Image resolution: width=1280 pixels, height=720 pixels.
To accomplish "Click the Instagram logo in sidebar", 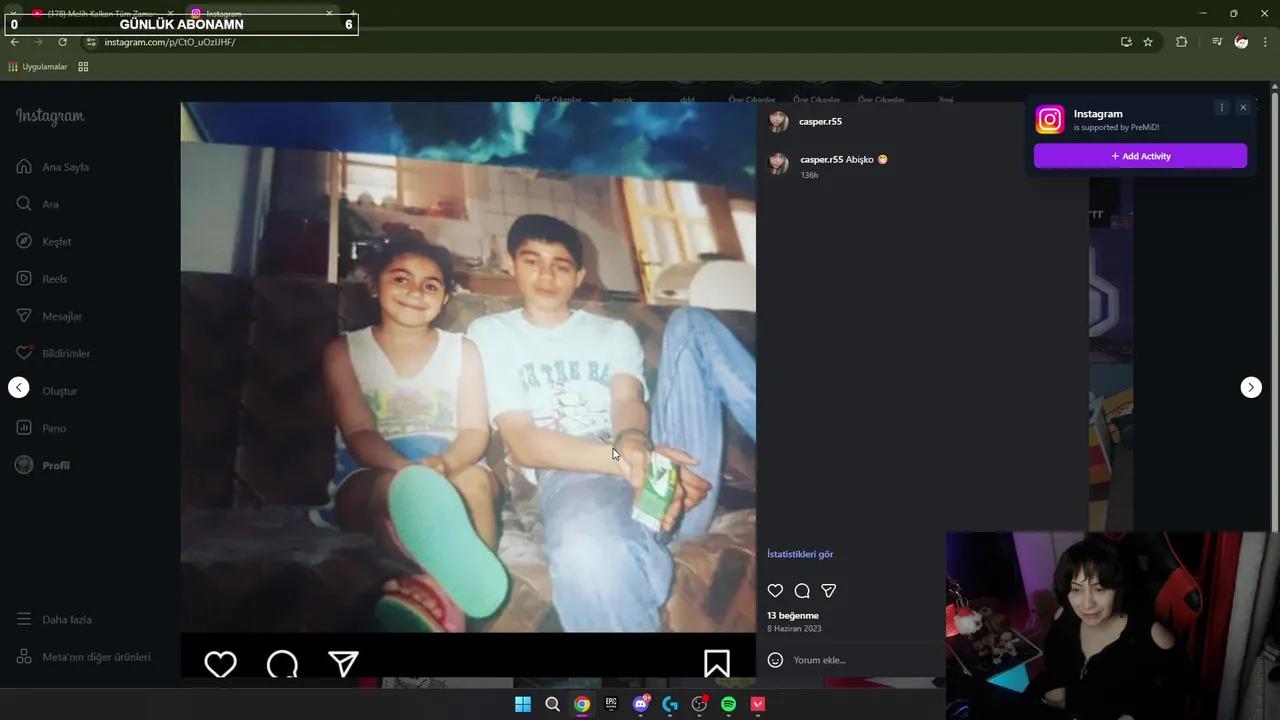I will [50, 116].
